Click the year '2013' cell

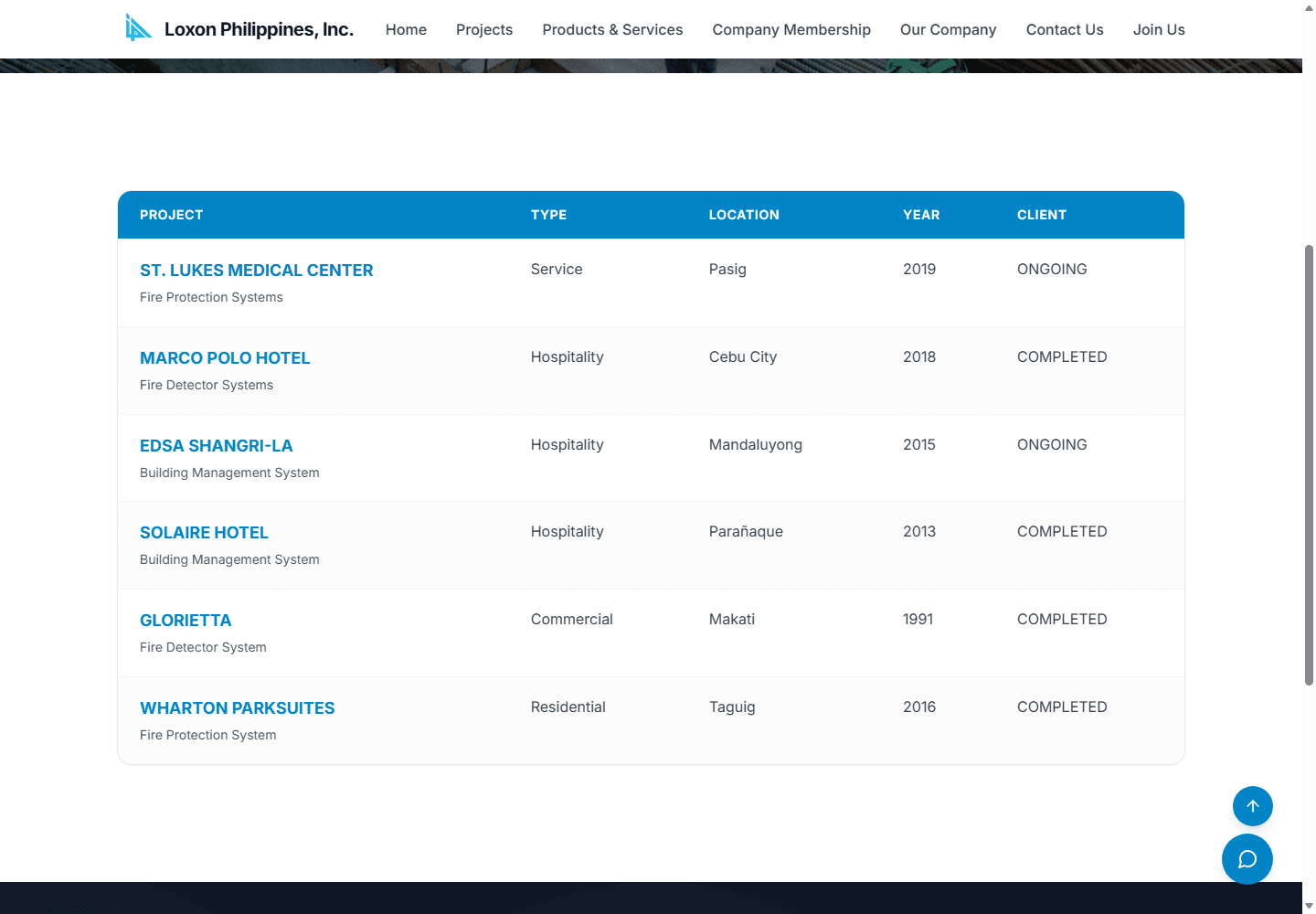pyautogui.click(x=919, y=531)
